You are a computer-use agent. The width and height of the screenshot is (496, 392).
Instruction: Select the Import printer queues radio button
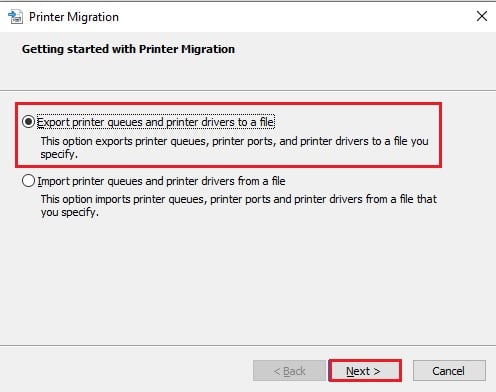click(x=28, y=181)
